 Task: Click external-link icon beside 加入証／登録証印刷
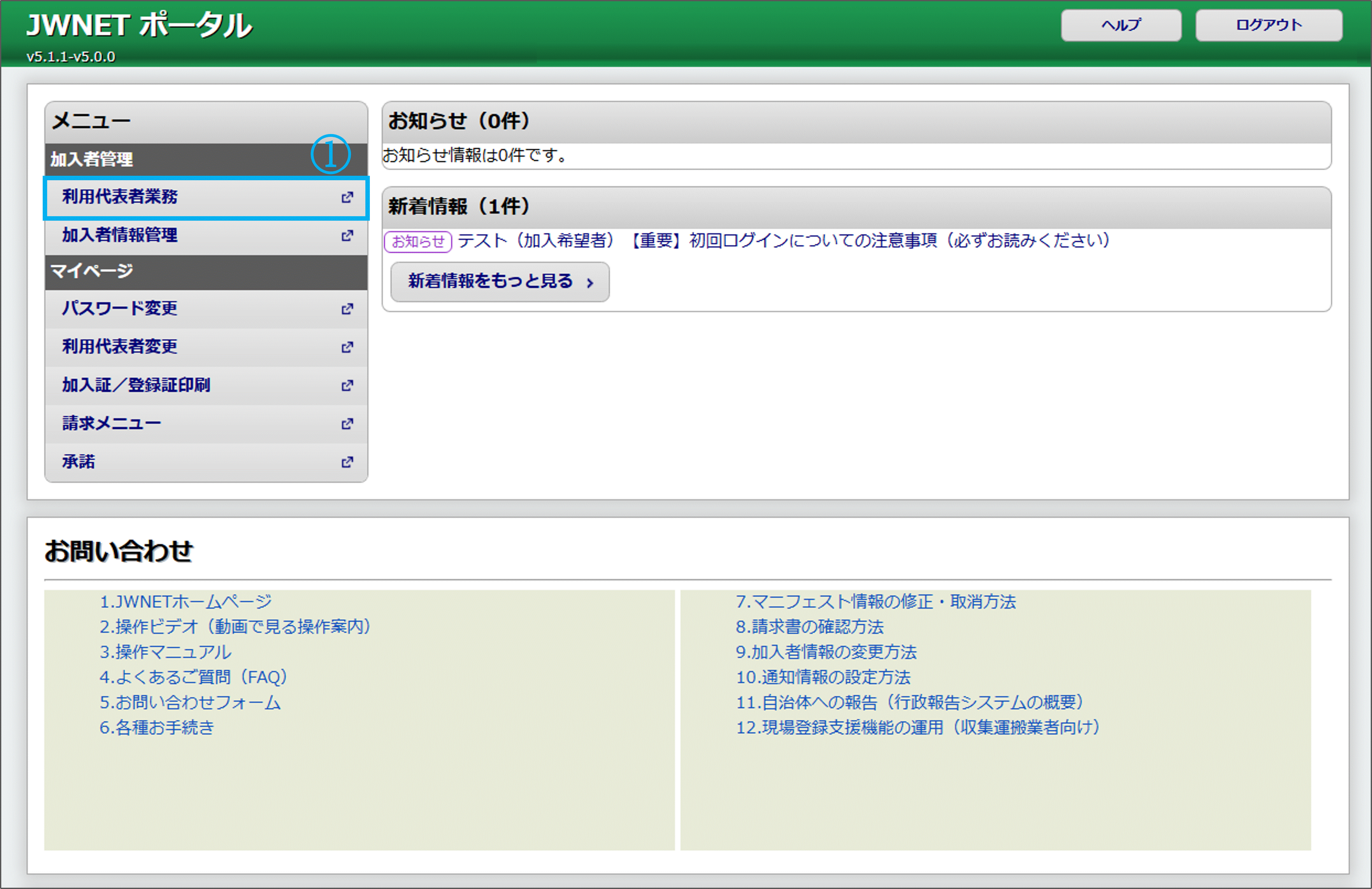[x=347, y=385]
